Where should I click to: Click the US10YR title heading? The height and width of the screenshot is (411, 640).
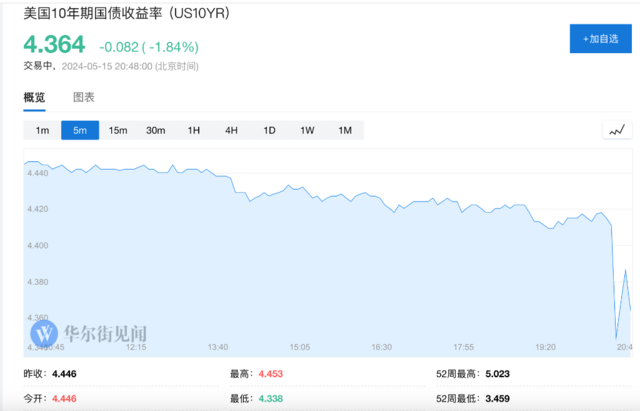(127, 13)
